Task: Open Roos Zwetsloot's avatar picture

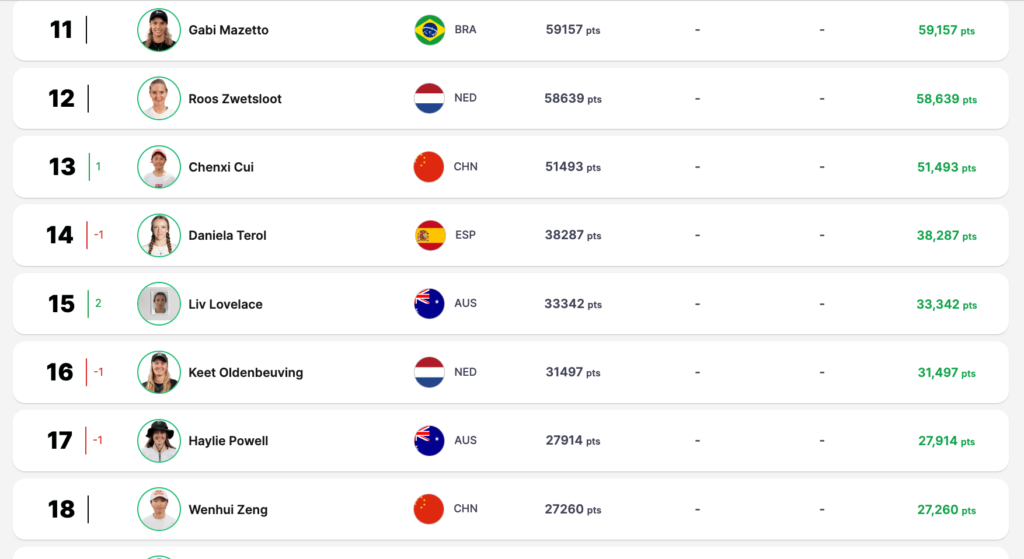Action: coord(159,98)
